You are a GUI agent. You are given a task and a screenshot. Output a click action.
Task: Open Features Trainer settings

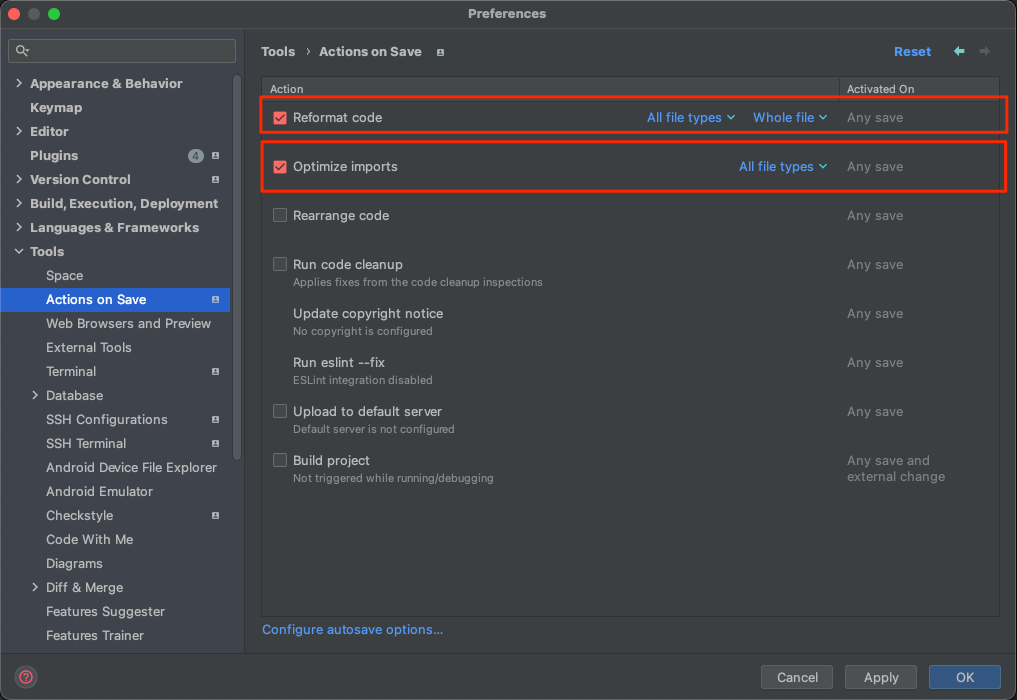click(x=95, y=636)
